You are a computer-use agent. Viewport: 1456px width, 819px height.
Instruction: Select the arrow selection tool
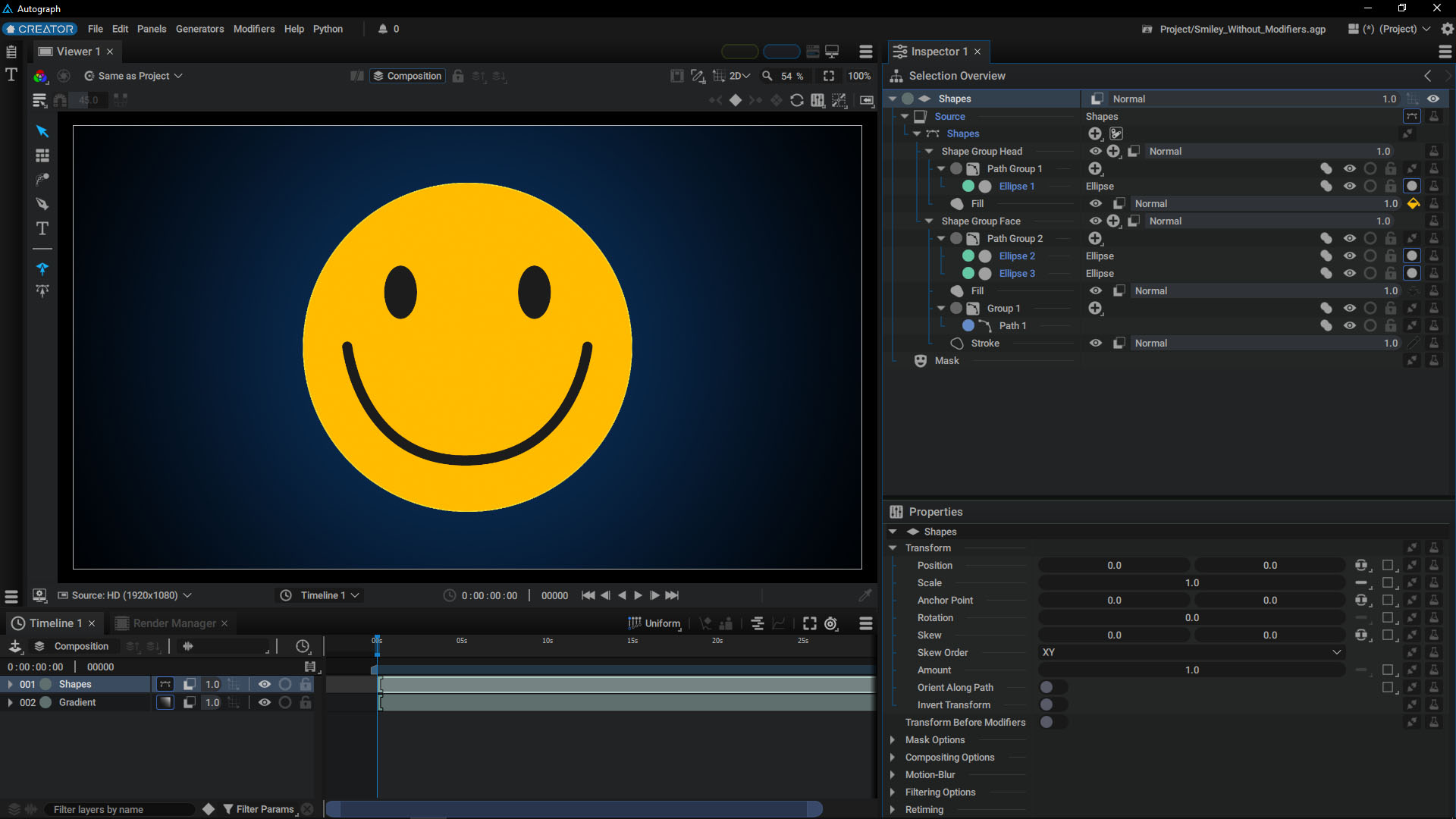pyautogui.click(x=42, y=131)
